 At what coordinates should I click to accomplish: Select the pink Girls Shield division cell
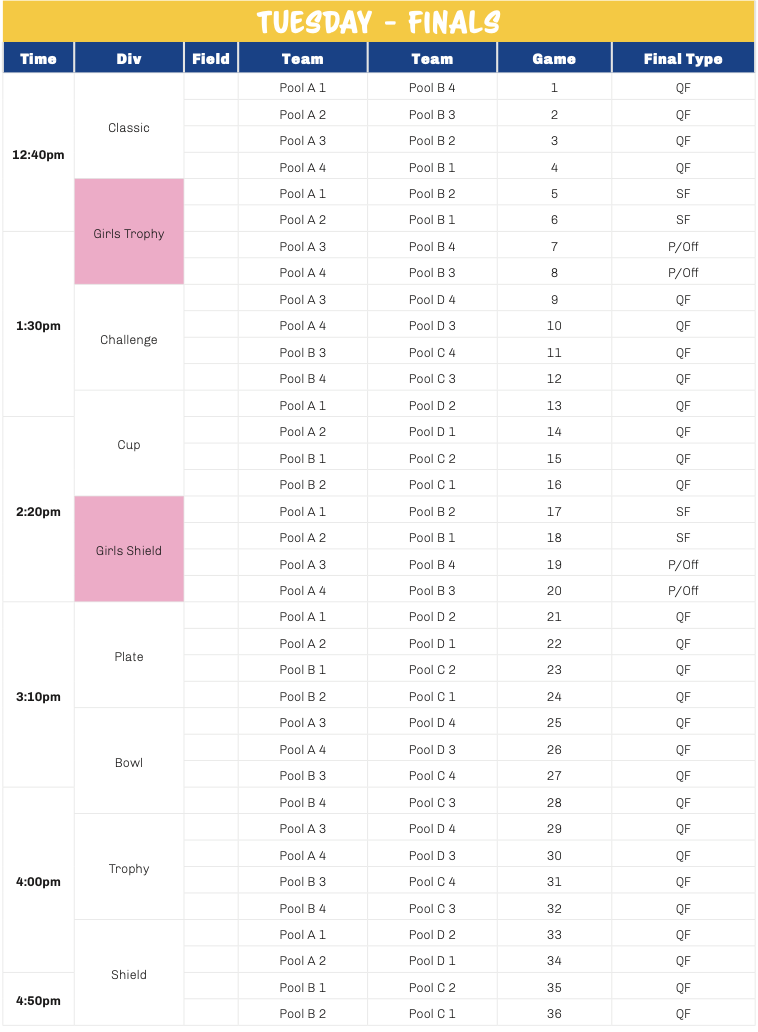point(129,549)
